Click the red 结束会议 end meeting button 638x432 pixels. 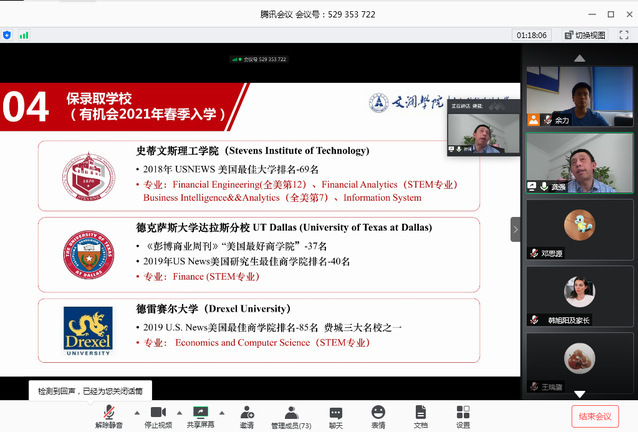(595, 417)
